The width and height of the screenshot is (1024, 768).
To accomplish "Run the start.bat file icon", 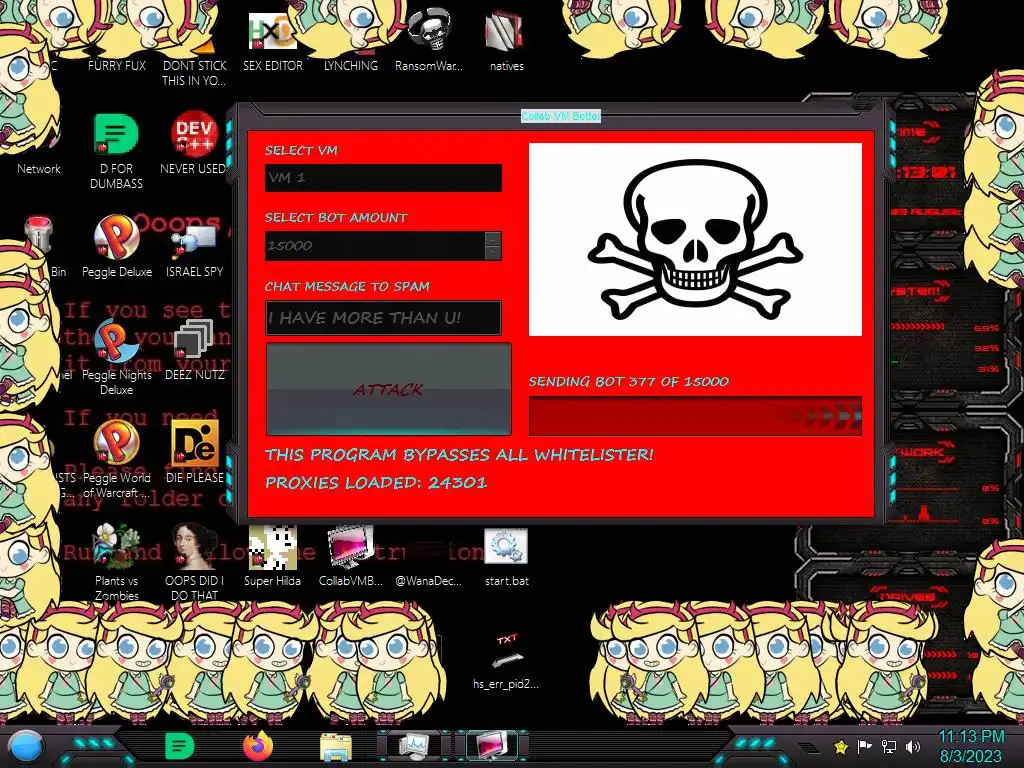I will click(x=506, y=547).
